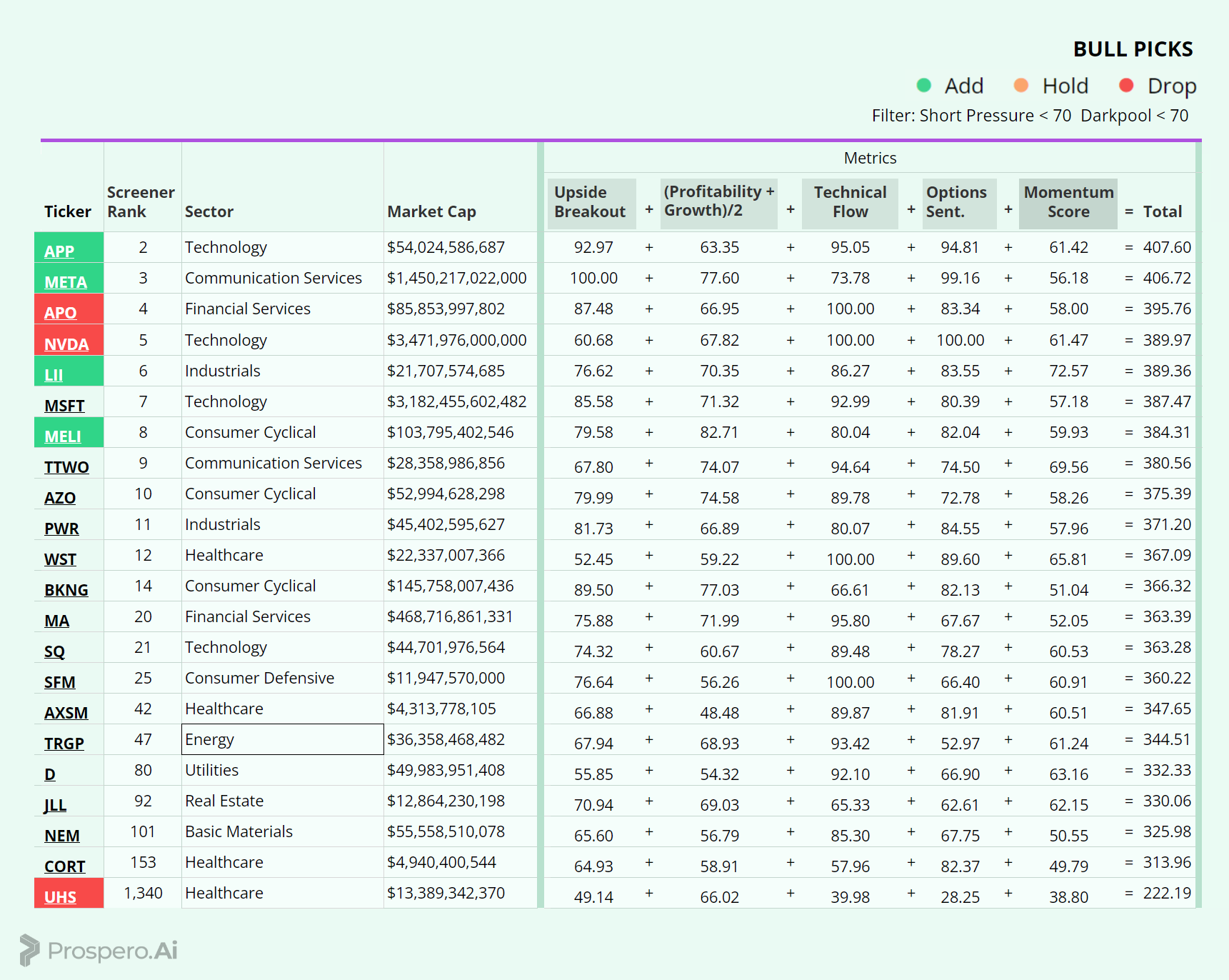Click the orange Hold legend dot
The image size is (1229, 980).
tap(1021, 85)
